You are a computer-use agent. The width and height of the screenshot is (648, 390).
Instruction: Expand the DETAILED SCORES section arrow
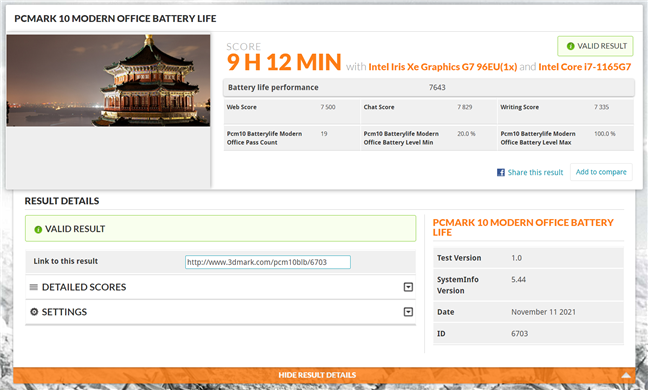click(408, 287)
